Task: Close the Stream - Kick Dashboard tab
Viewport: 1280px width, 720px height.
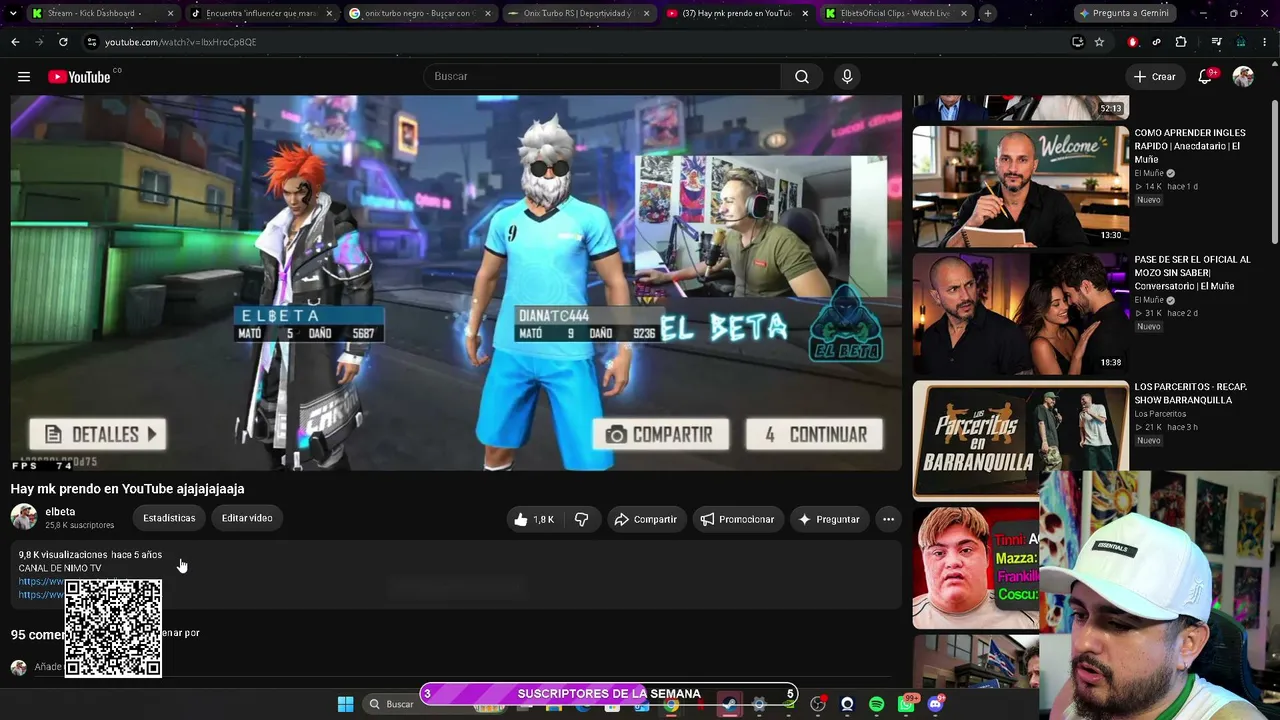Action: 170,13
